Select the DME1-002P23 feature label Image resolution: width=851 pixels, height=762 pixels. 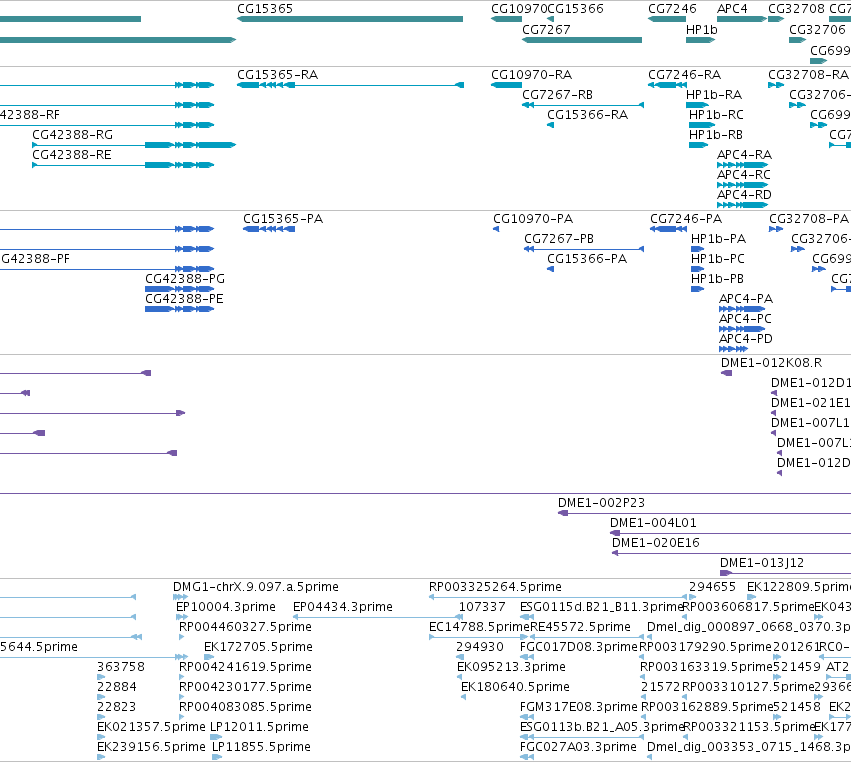coord(601,503)
